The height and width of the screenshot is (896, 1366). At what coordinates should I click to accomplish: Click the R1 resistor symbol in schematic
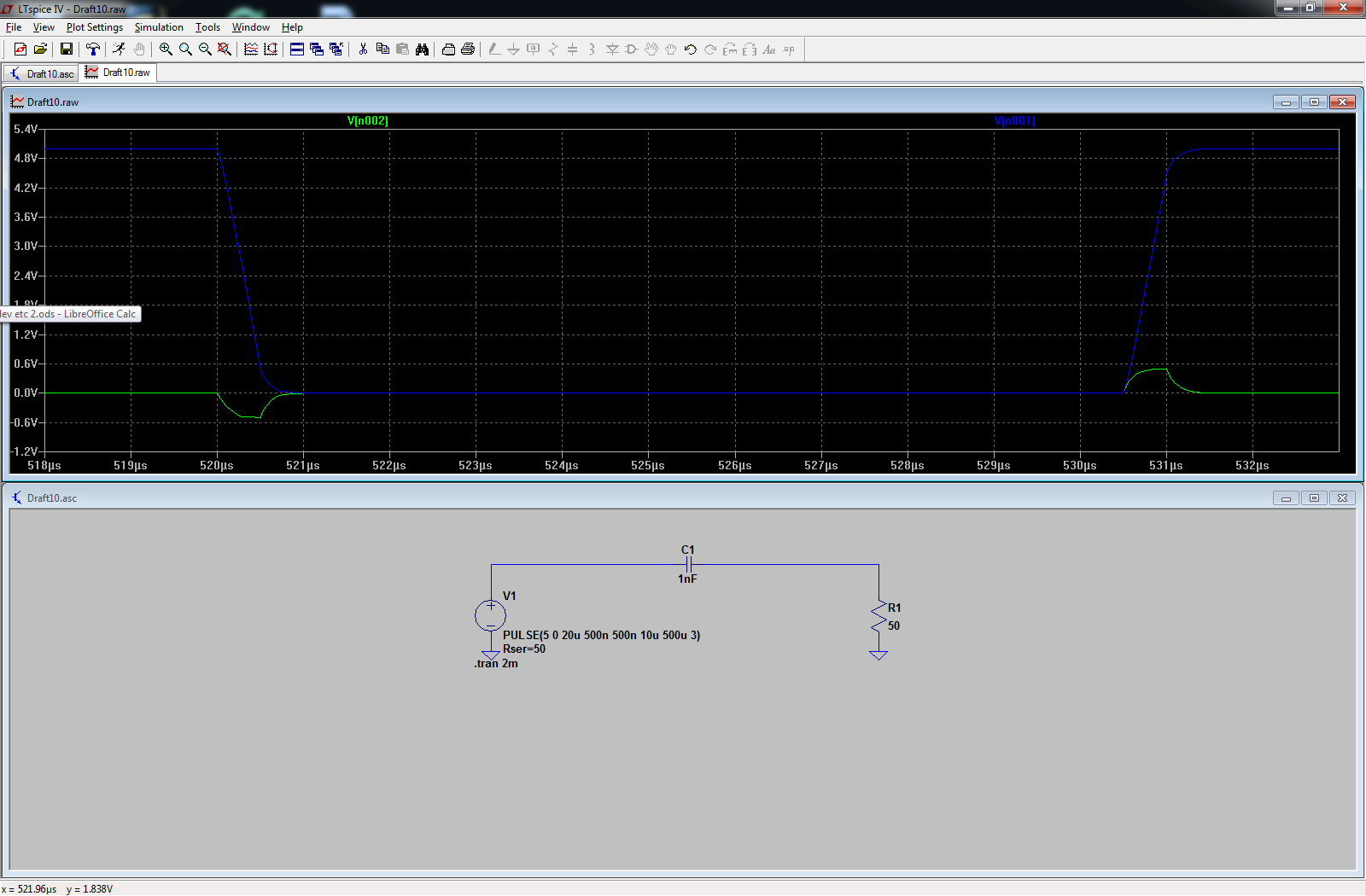[879, 617]
